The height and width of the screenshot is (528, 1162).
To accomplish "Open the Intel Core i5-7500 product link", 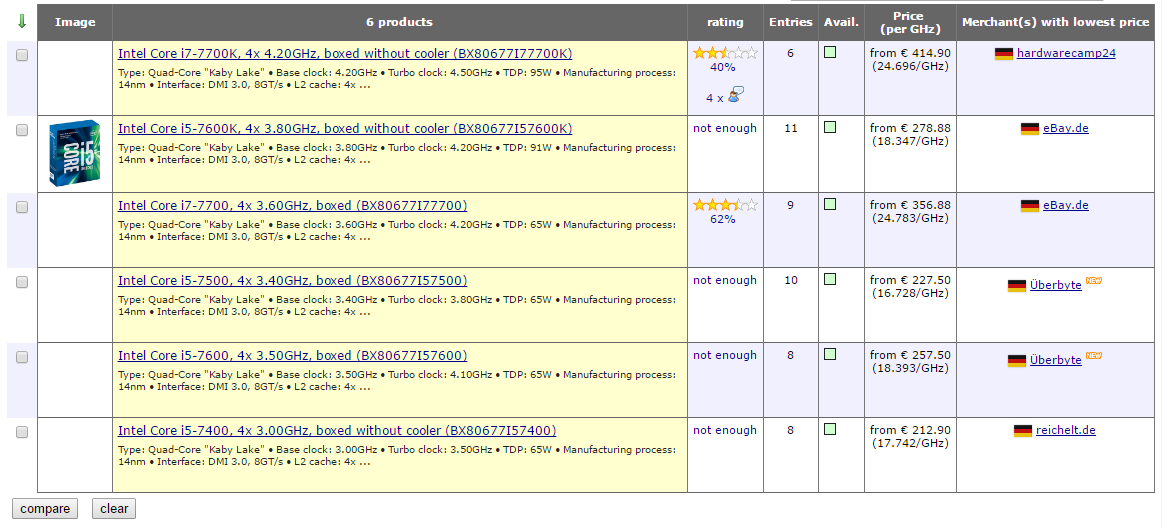I will 292,281.
